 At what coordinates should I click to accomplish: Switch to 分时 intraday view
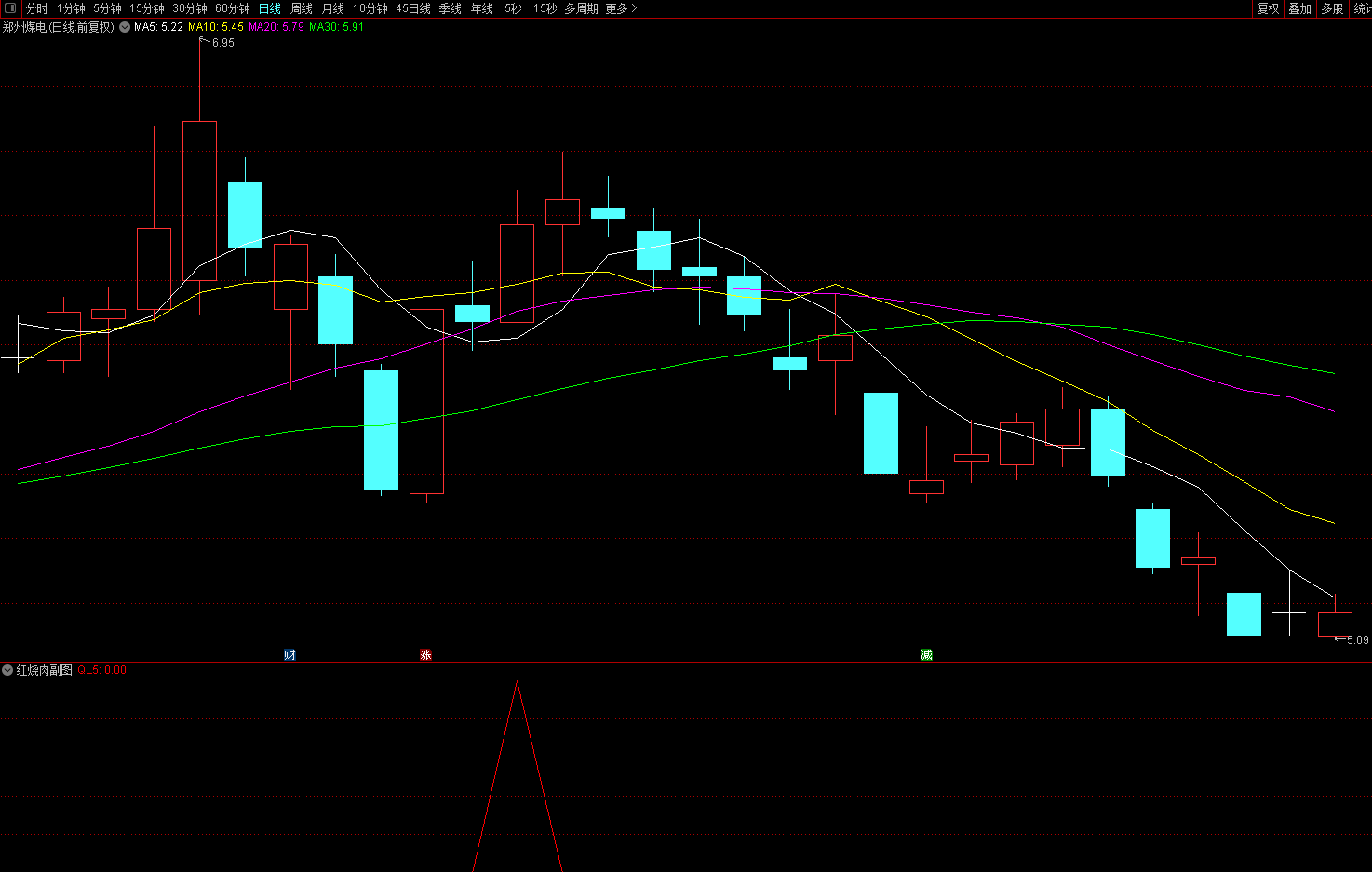36,8
